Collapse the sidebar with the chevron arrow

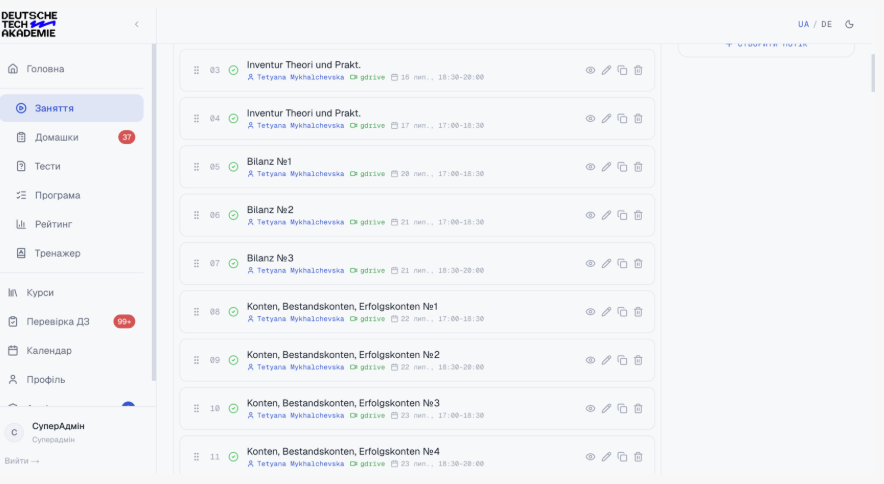click(136, 24)
